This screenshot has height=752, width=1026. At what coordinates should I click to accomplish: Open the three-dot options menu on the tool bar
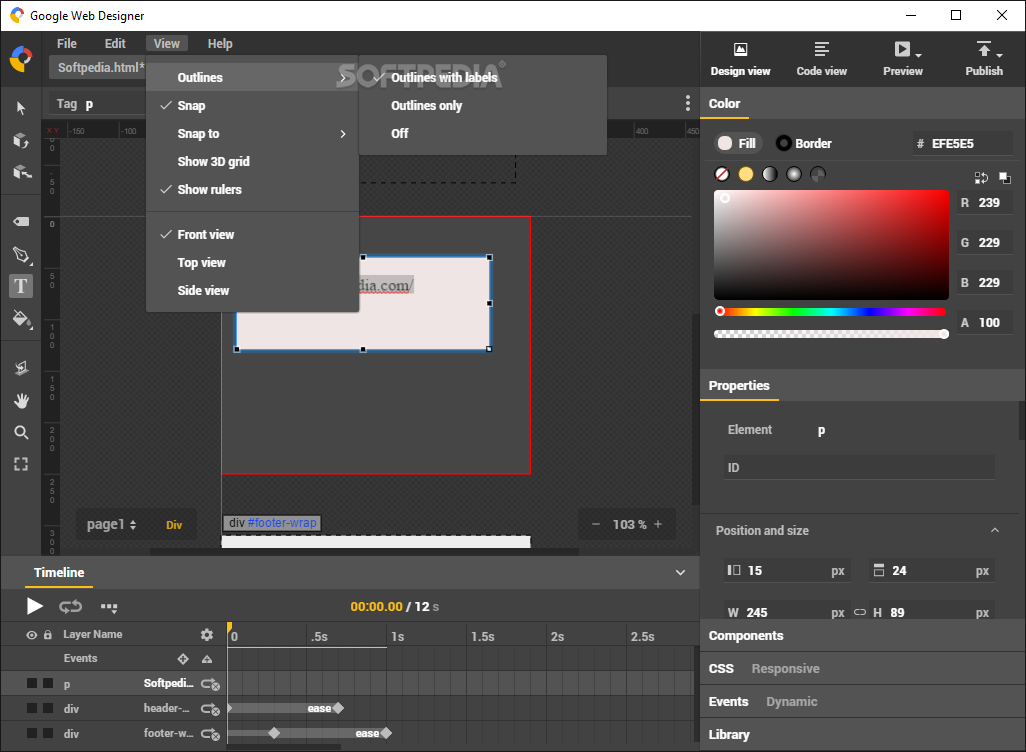click(687, 103)
